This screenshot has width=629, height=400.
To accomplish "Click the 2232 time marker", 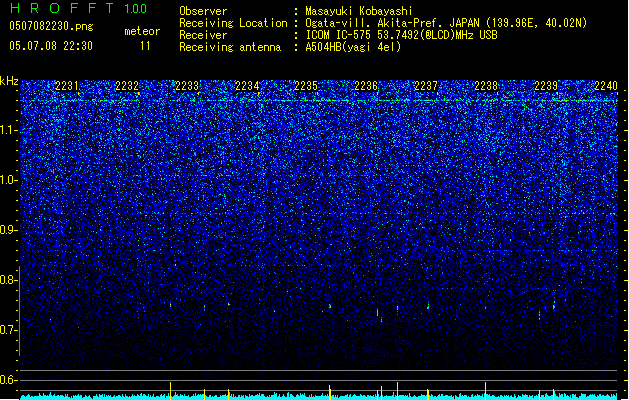I will [127, 86].
